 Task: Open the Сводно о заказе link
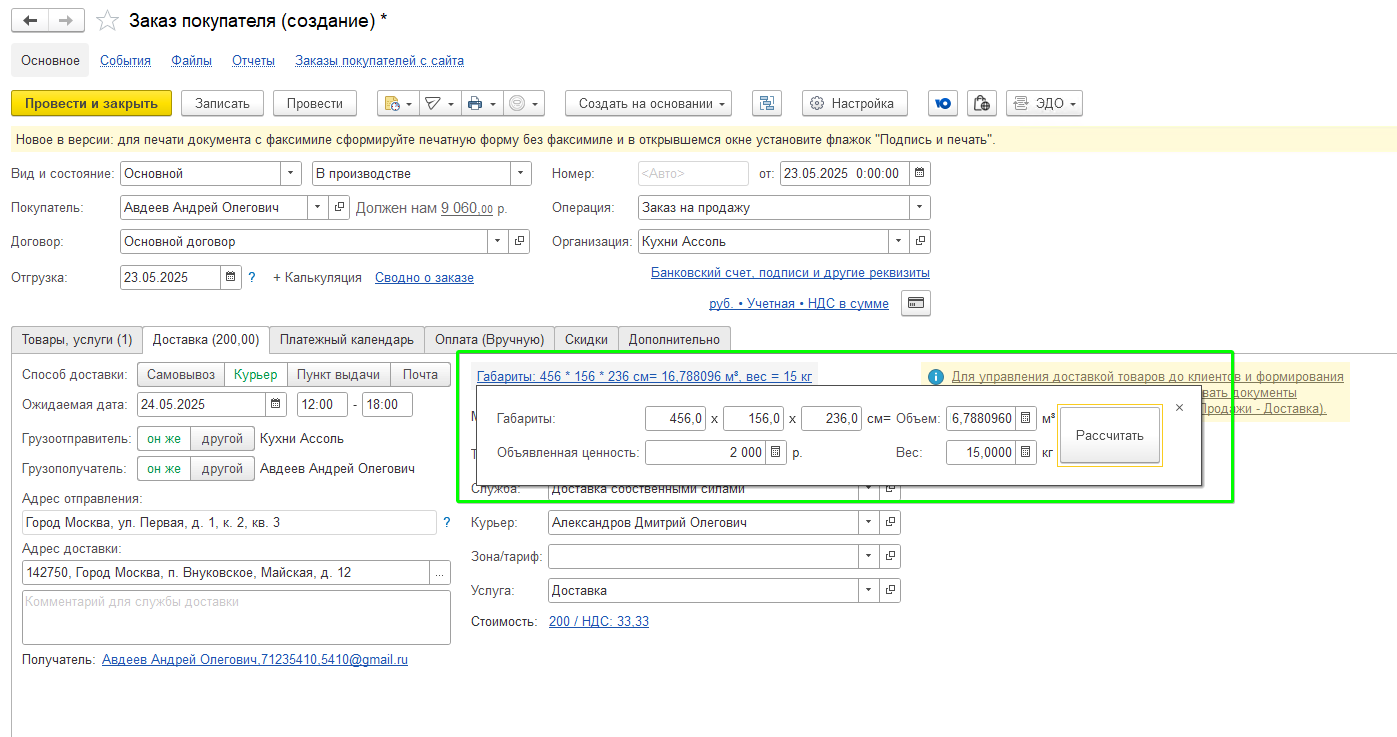tap(424, 277)
